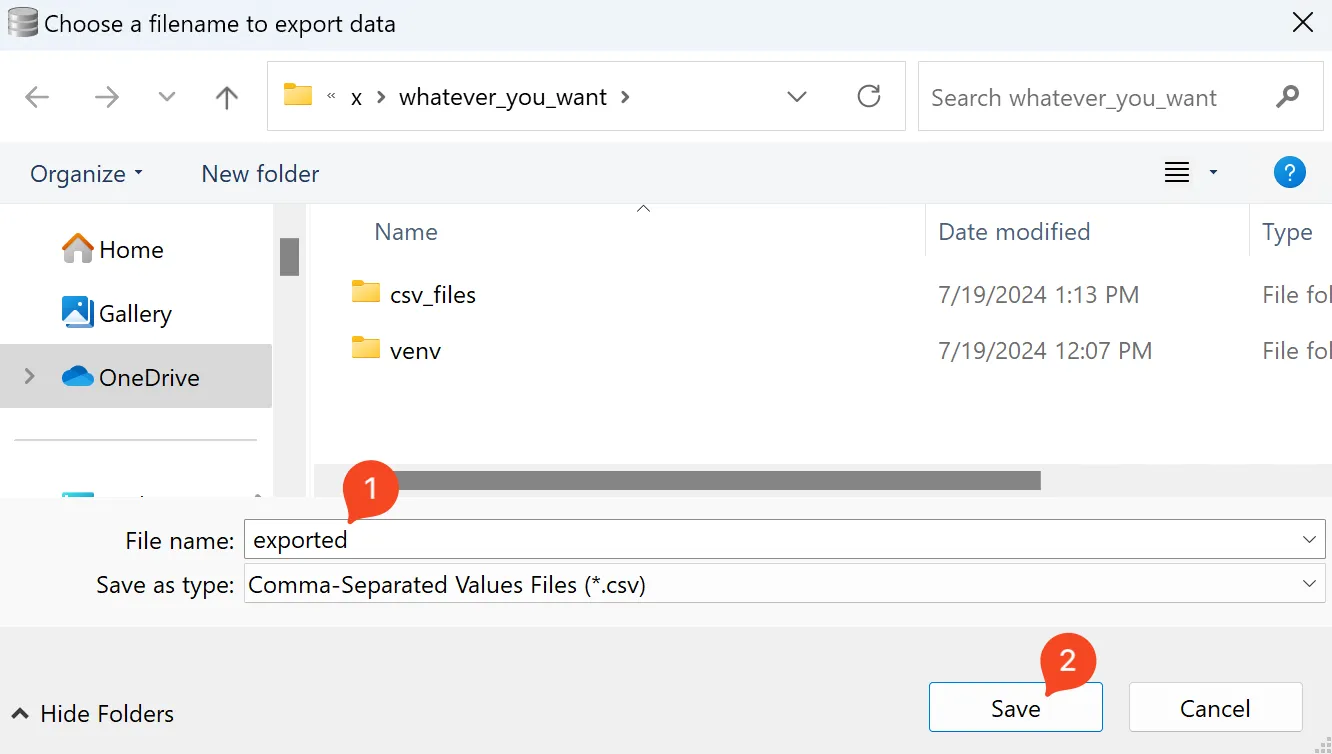This screenshot has width=1332, height=754.
Task: Open the File name dropdown arrow
Action: pyautogui.click(x=1309, y=540)
